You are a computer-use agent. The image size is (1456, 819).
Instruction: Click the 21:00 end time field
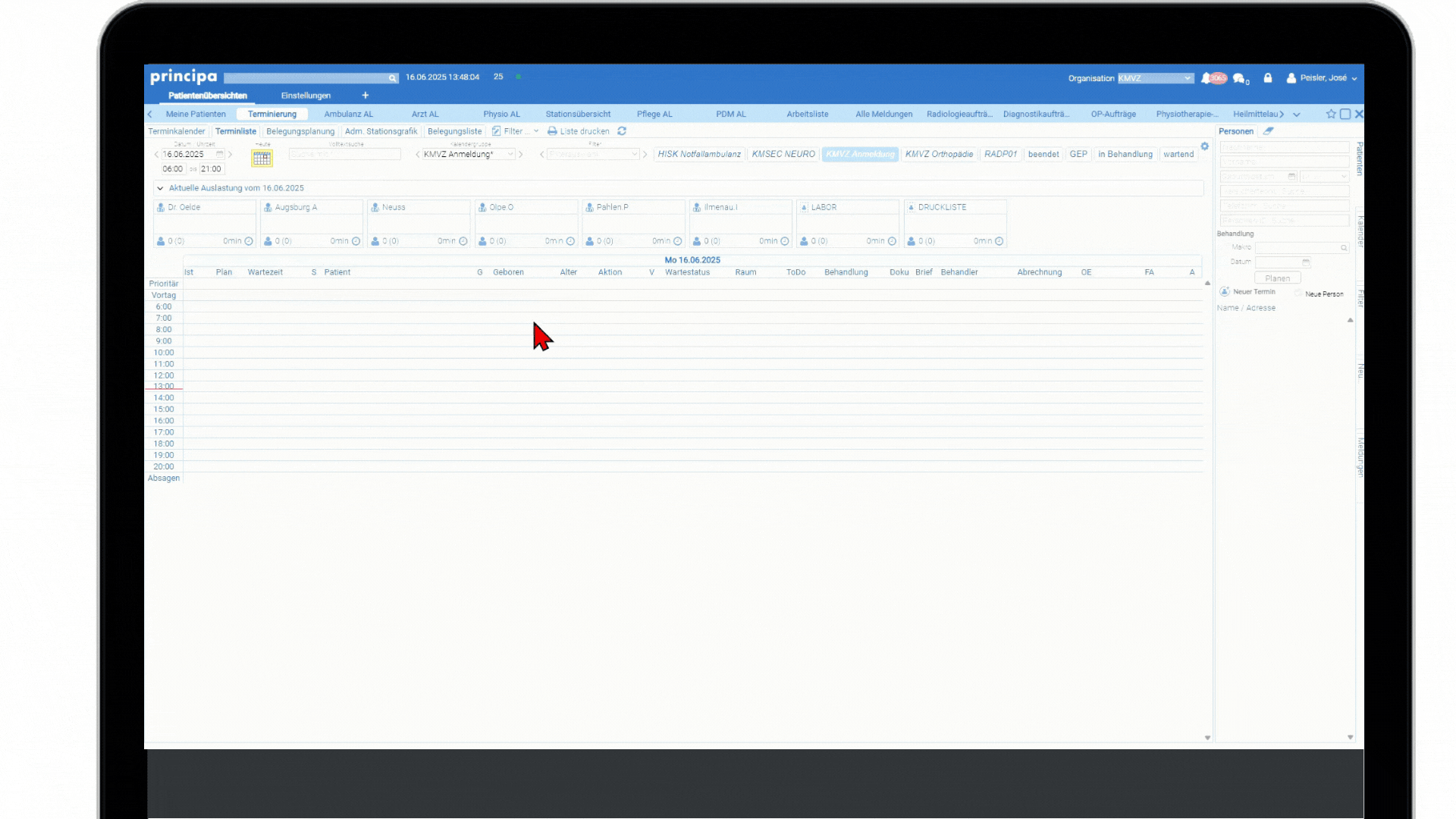pos(211,169)
